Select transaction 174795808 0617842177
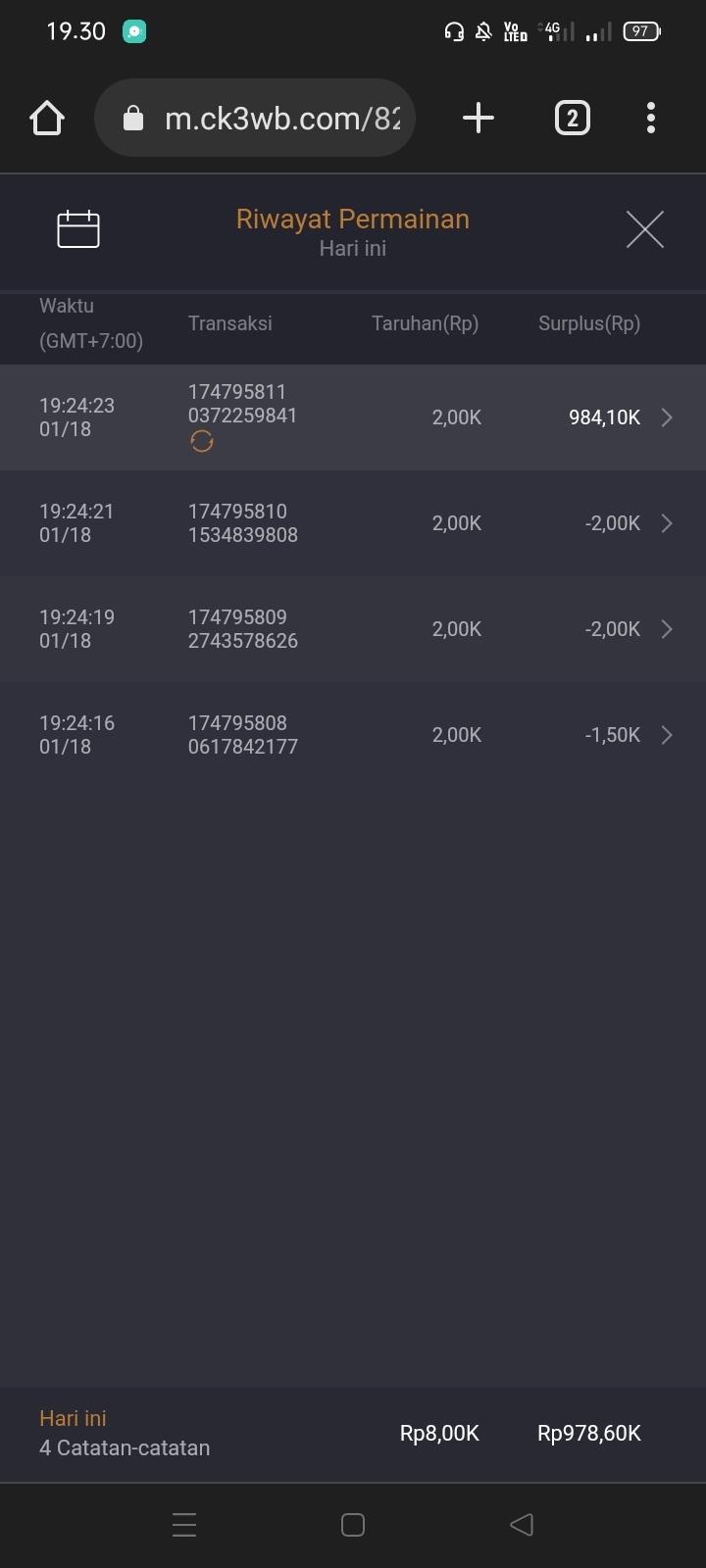The width and height of the screenshot is (706, 1568). click(242, 735)
